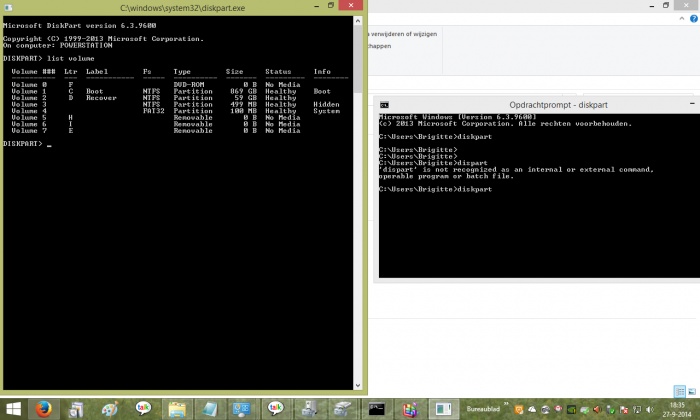This screenshot has height=420, width=700.
Task: Click the diskpart vertical scrollbar thumb
Action: 358,59
